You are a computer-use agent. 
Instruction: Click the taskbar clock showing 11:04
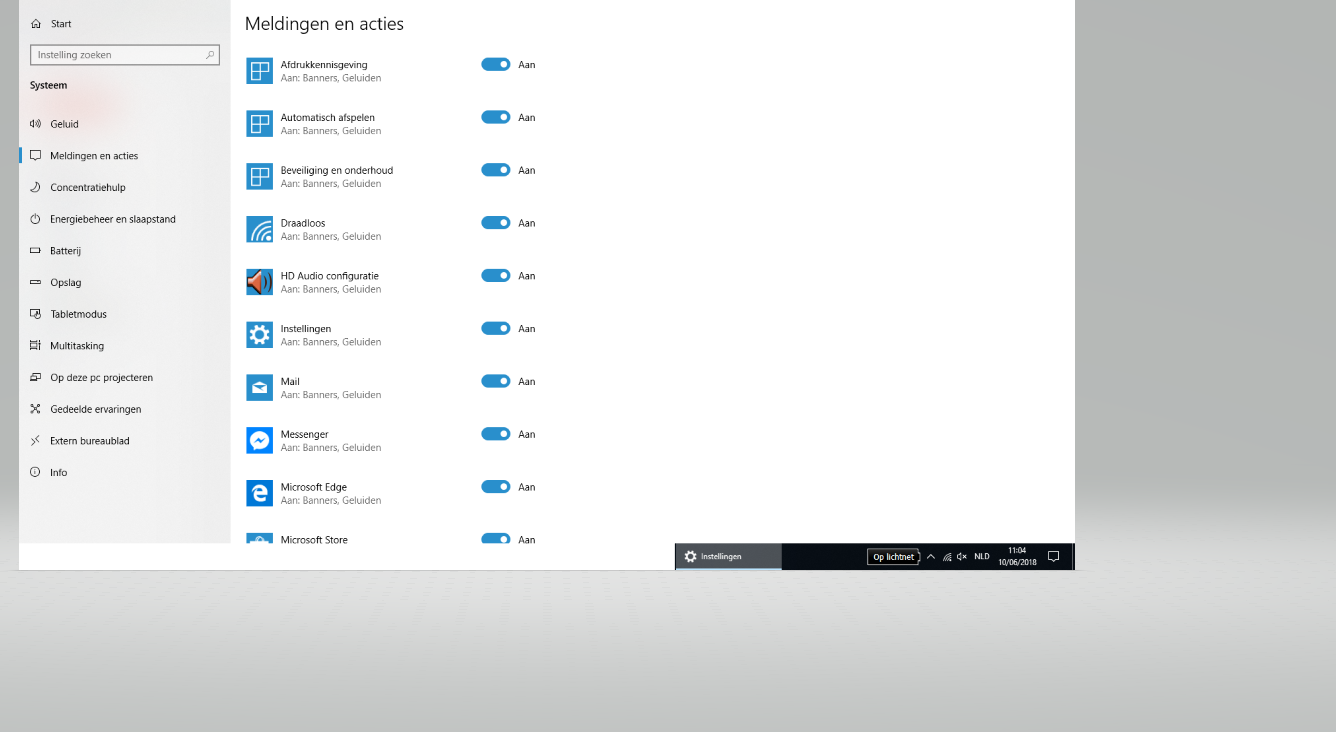pos(1017,557)
